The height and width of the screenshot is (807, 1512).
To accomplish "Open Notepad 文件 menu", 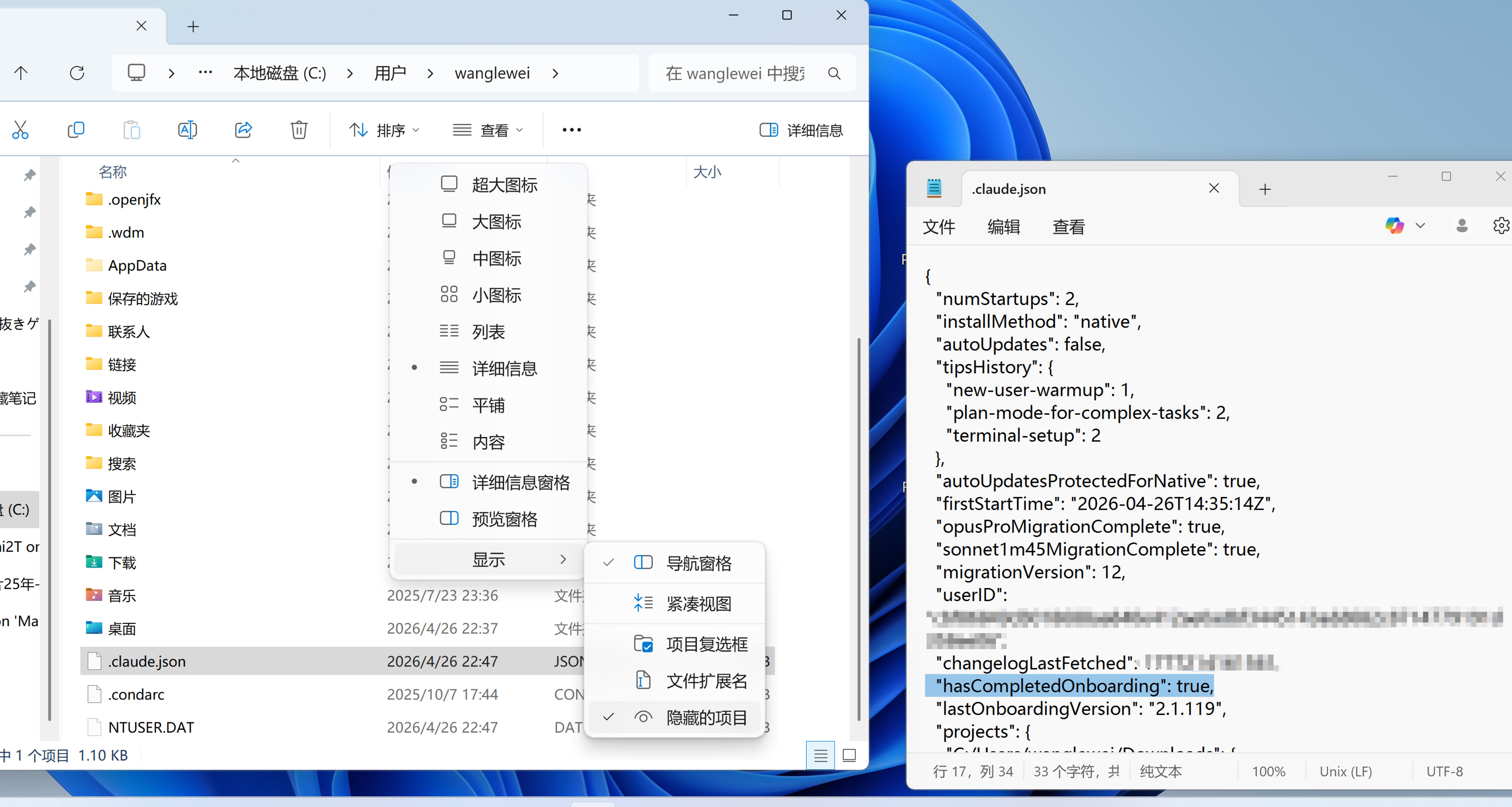I will pos(938,227).
